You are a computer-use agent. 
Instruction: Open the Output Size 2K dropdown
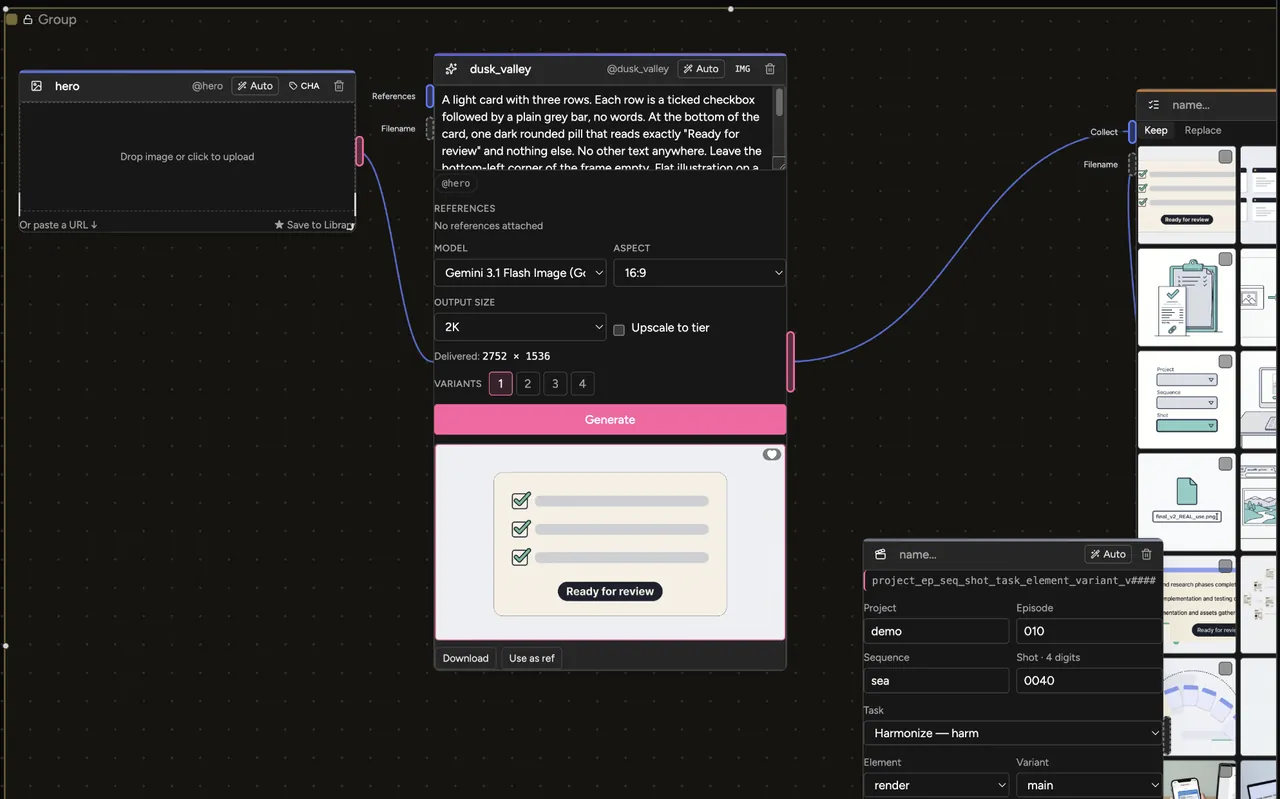click(520, 327)
